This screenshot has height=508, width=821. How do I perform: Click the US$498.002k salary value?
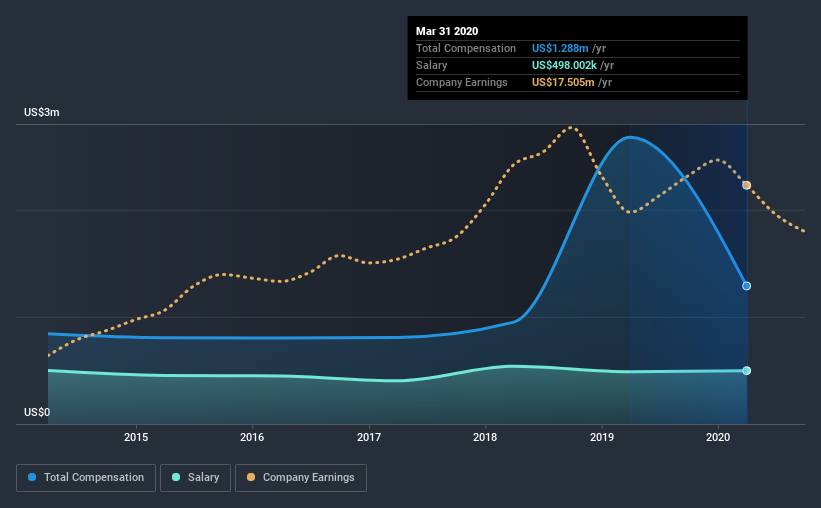[564, 65]
